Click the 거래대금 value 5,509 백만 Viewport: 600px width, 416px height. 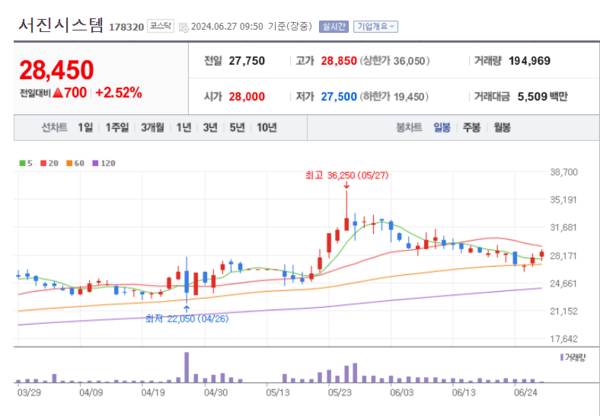coord(542,96)
